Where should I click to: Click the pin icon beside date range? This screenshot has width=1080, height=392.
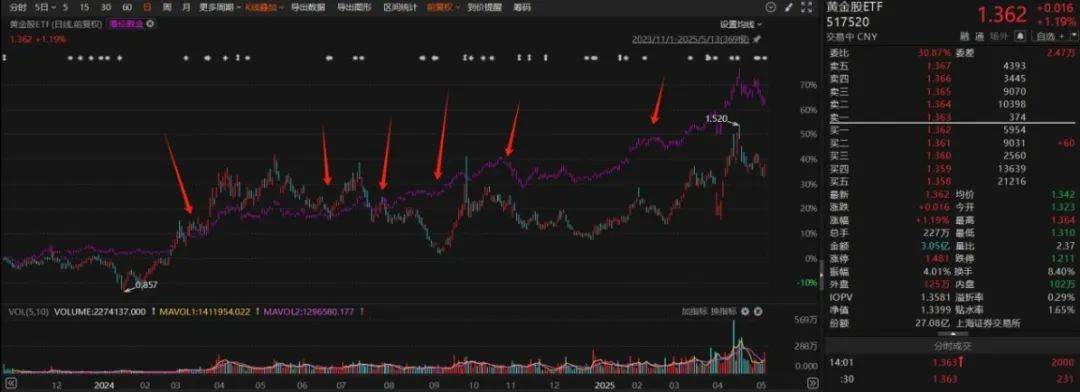click(x=757, y=39)
